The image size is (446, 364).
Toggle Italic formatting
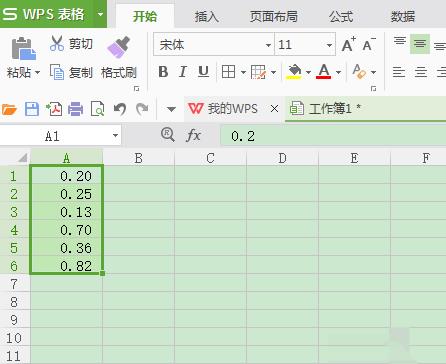click(x=183, y=72)
